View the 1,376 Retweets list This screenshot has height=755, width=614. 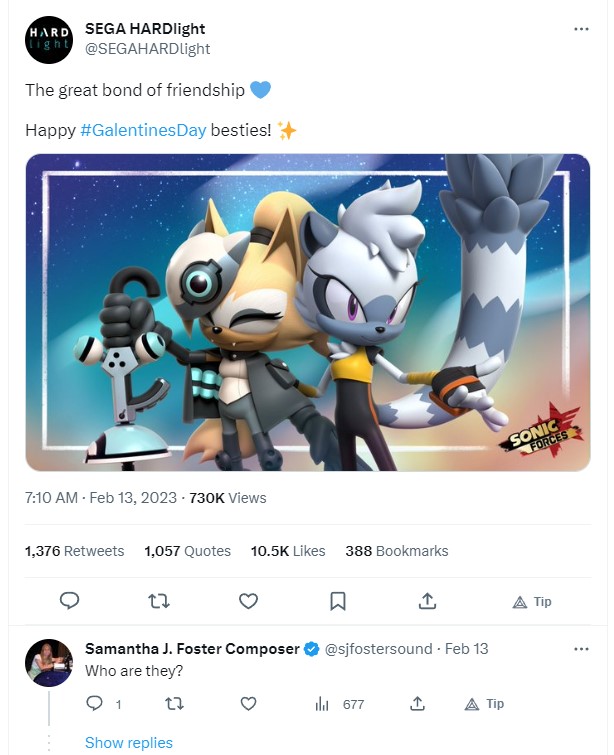[x=75, y=551]
